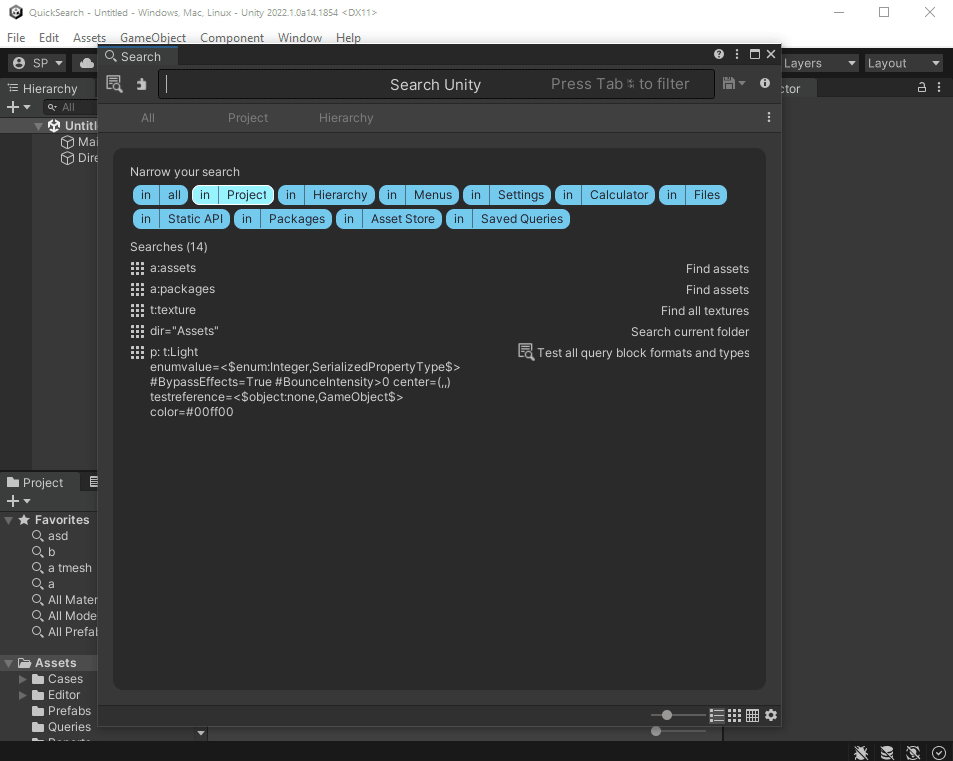Click the checkmark activity status icon
Viewport: 953px width, 761px height.
(938, 752)
